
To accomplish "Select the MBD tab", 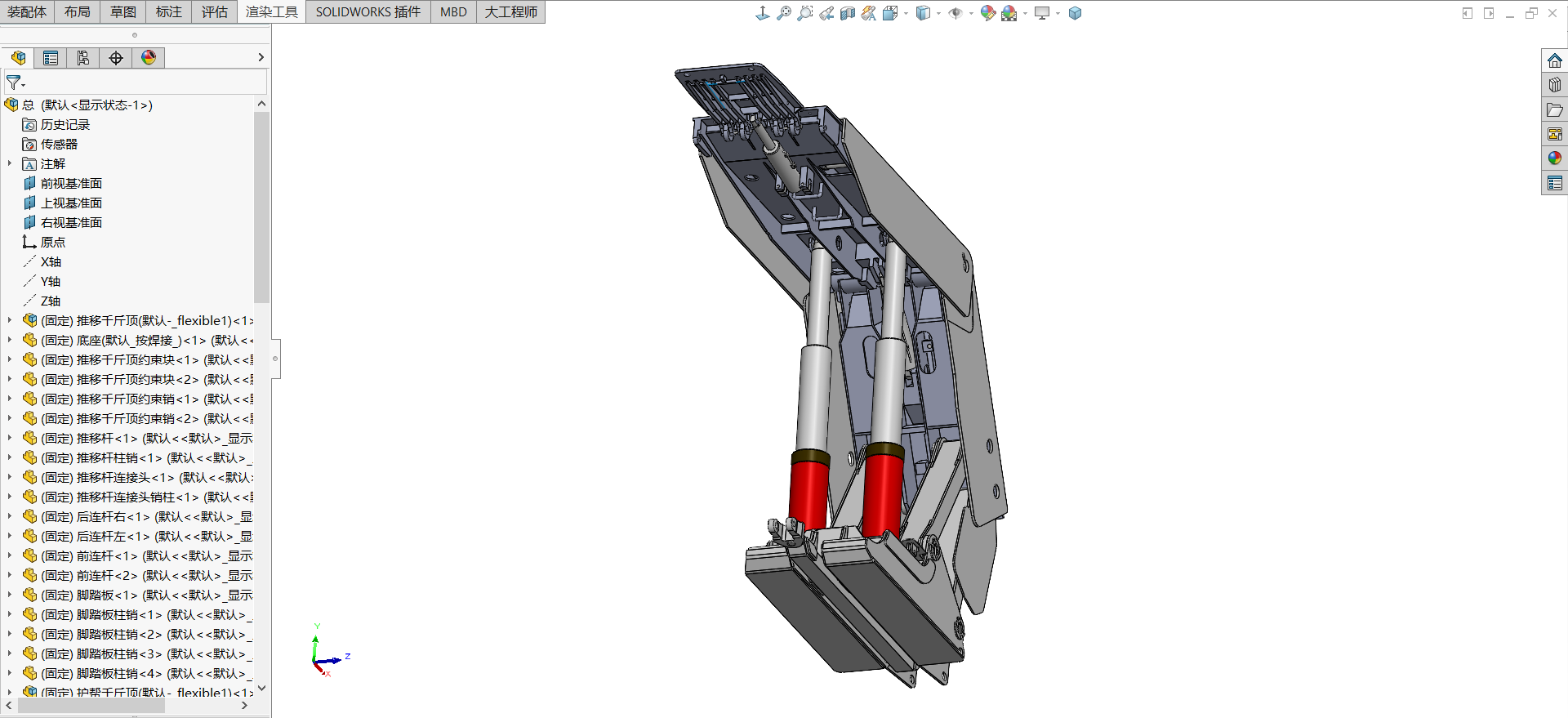I will [x=453, y=11].
